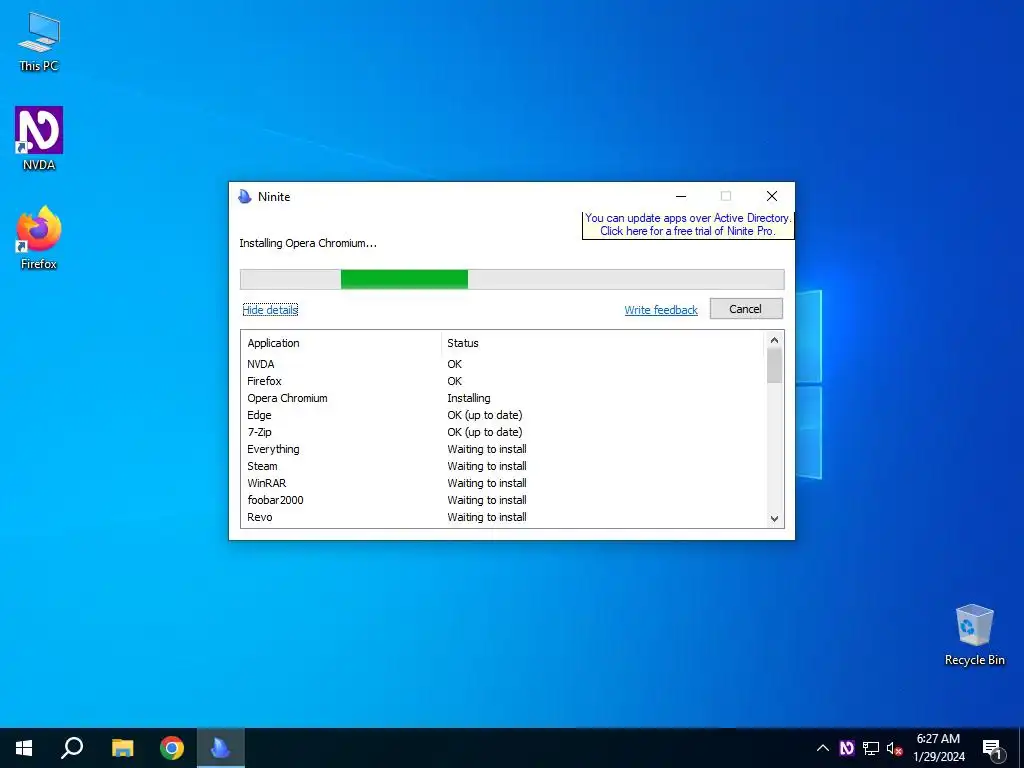Viewport: 1024px width, 768px height.
Task: Select the Steam row
Action: click(503, 466)
